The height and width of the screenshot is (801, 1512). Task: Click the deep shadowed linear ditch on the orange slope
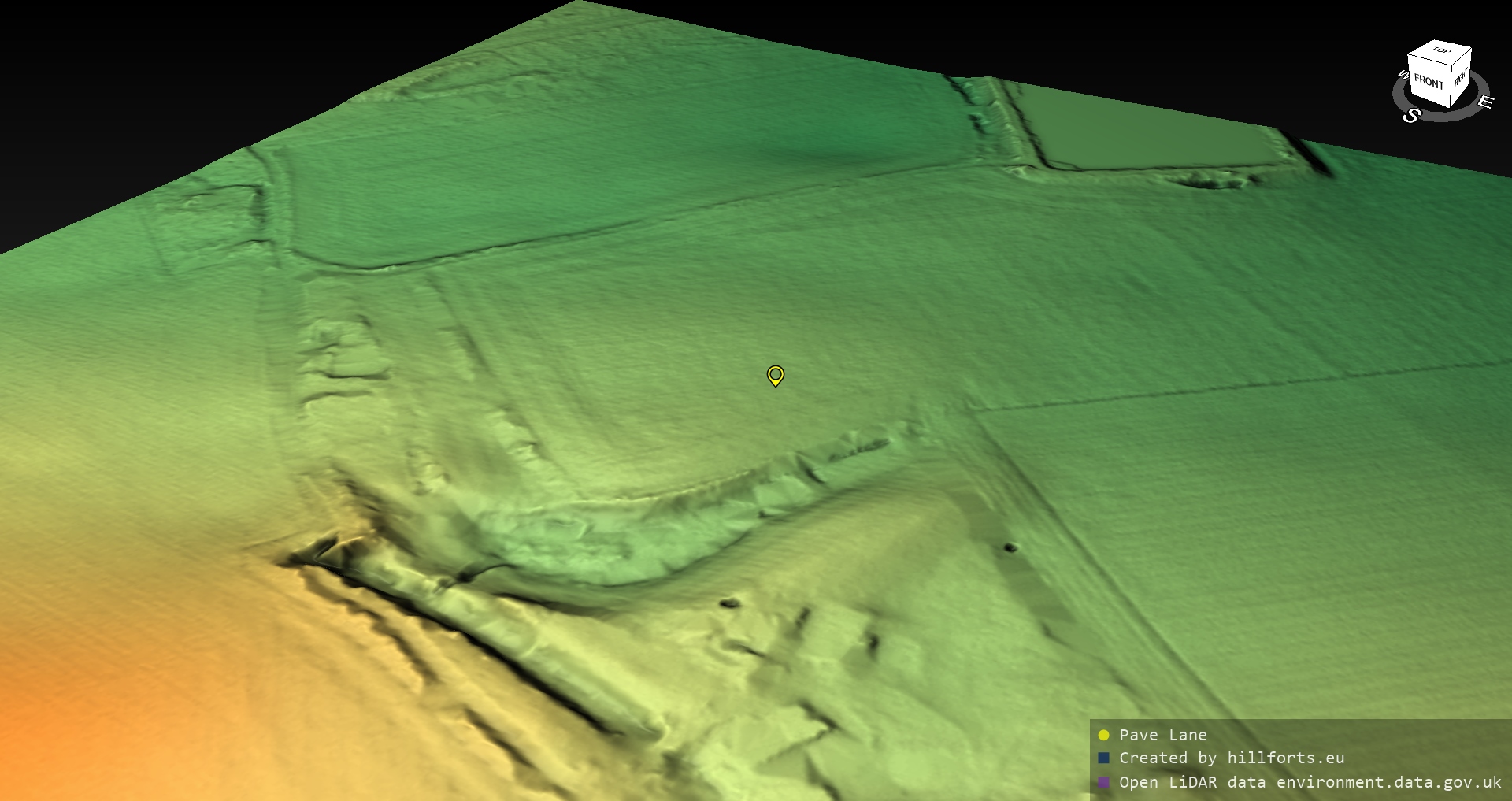(441, 622)
